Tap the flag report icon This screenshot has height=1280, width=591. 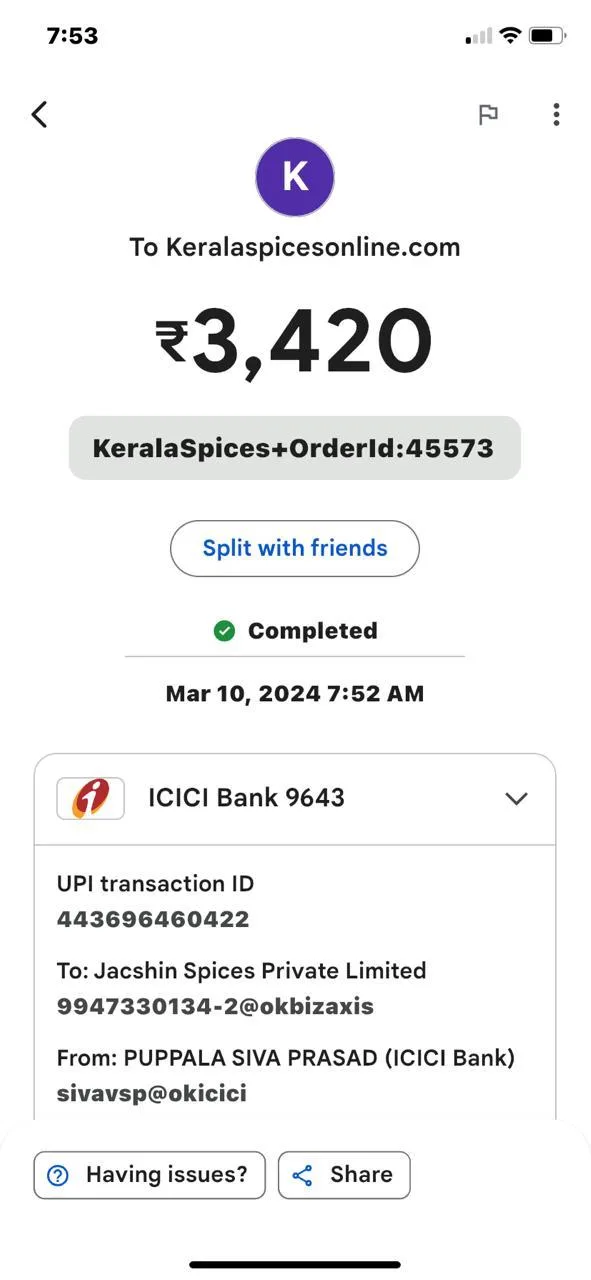[488, 115]
